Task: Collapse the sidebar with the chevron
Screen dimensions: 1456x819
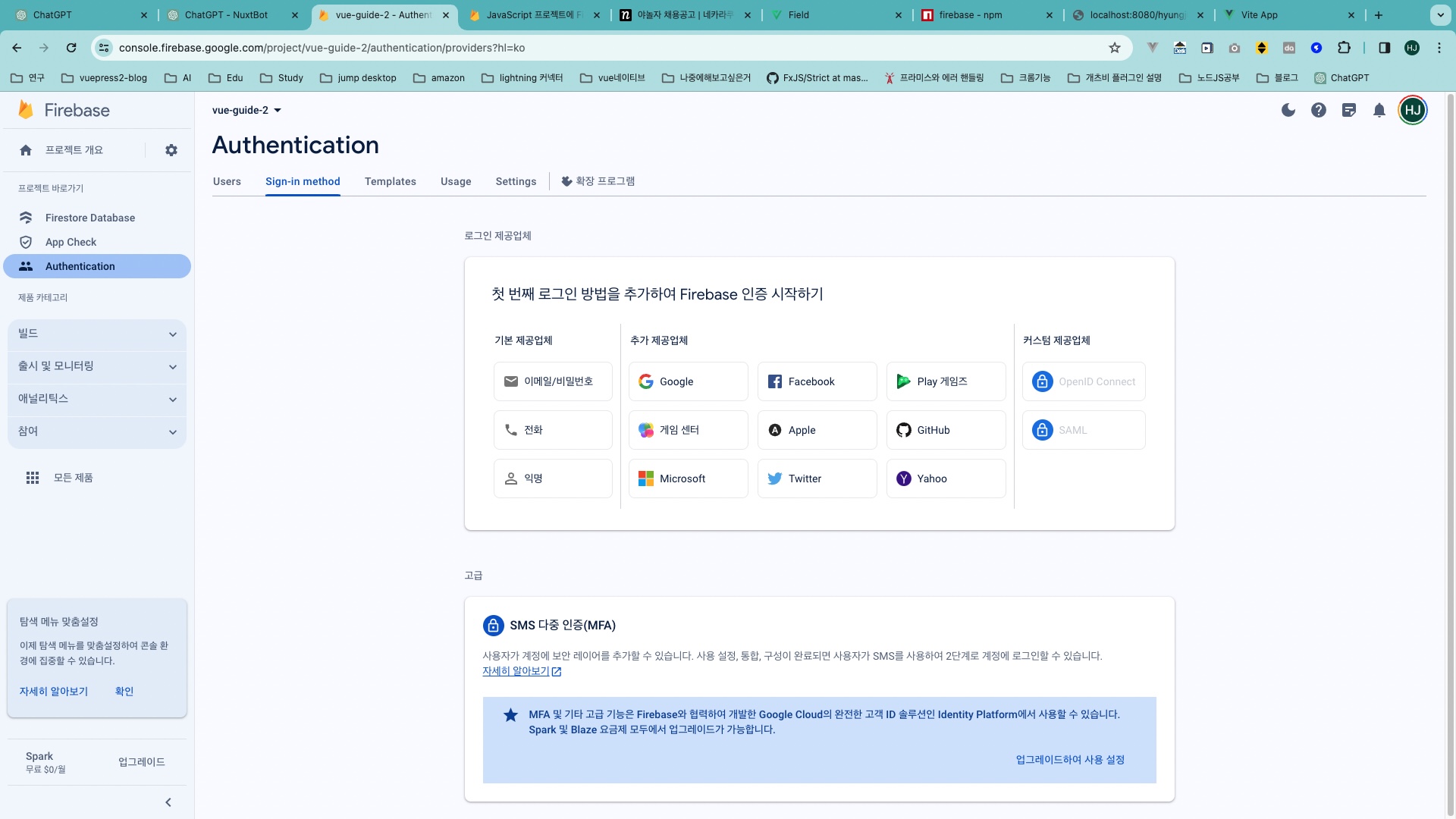Action: pyautogui.click(x=168, y=802)
